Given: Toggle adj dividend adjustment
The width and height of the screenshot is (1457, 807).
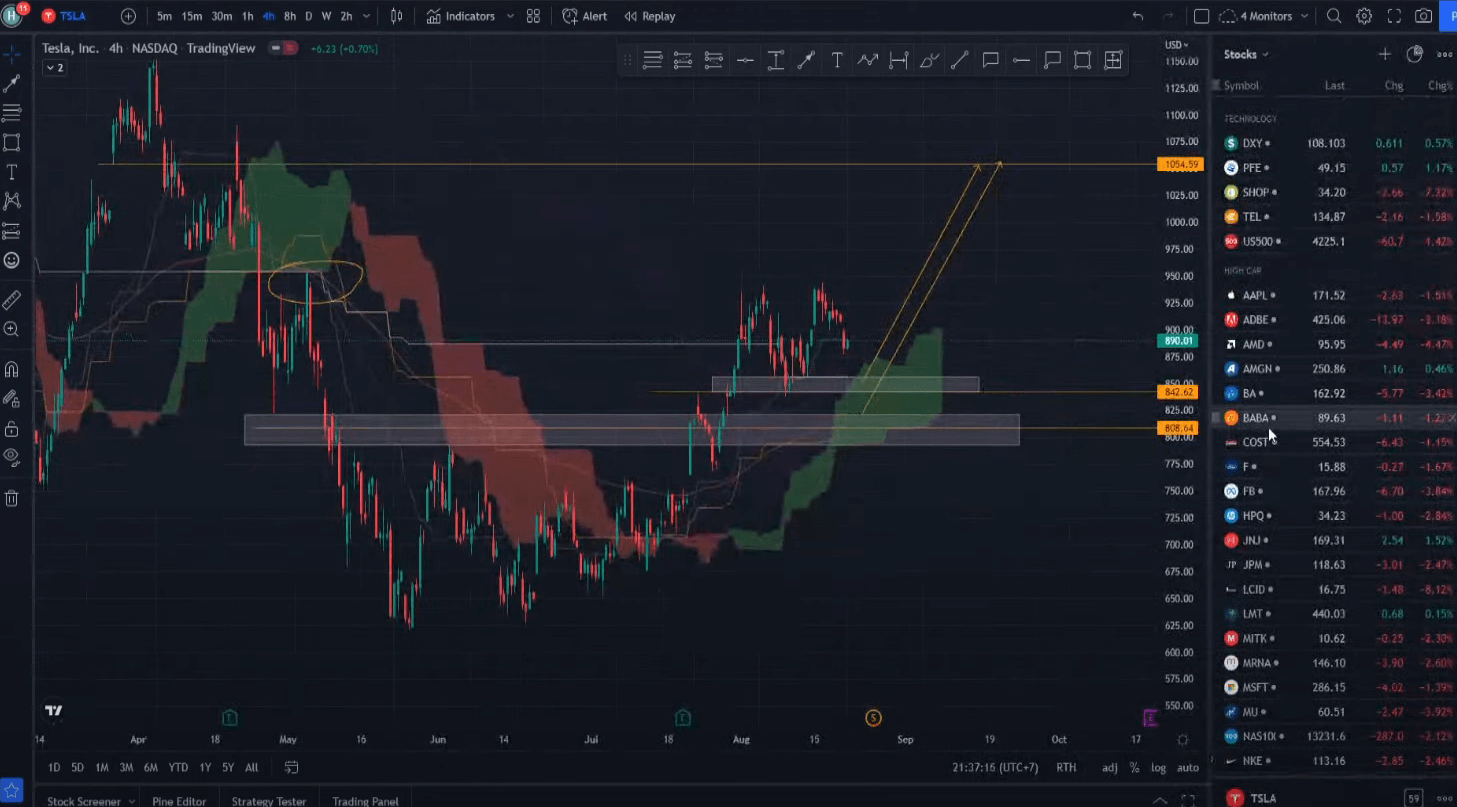Looking at the screenshot, I should click(x=1110, y=767).
